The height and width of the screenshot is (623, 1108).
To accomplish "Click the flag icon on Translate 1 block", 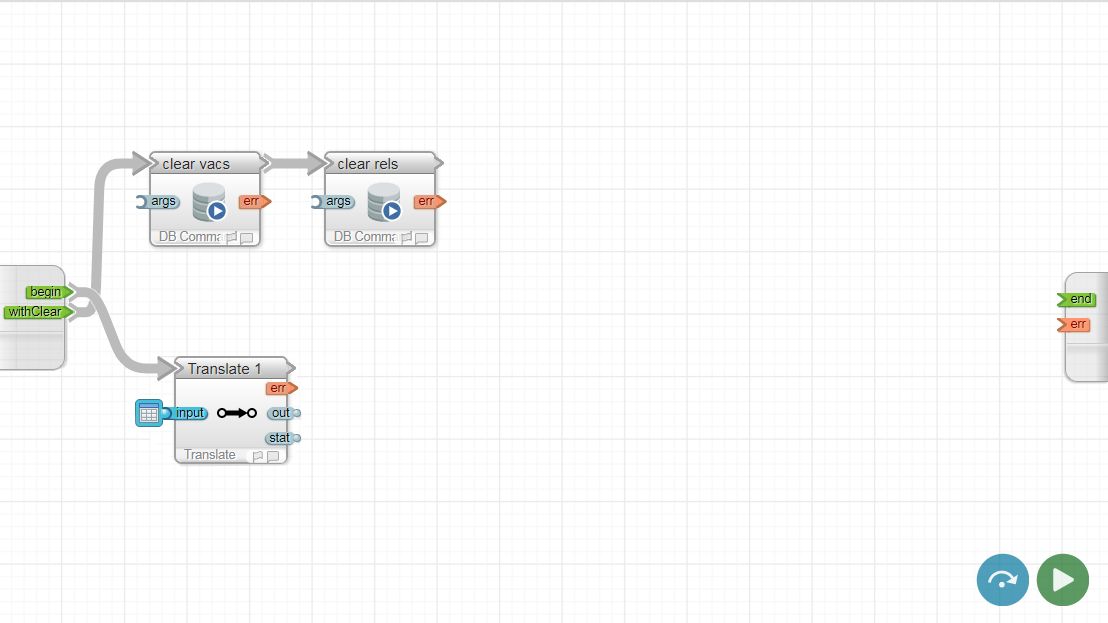I will click(258, 456).
